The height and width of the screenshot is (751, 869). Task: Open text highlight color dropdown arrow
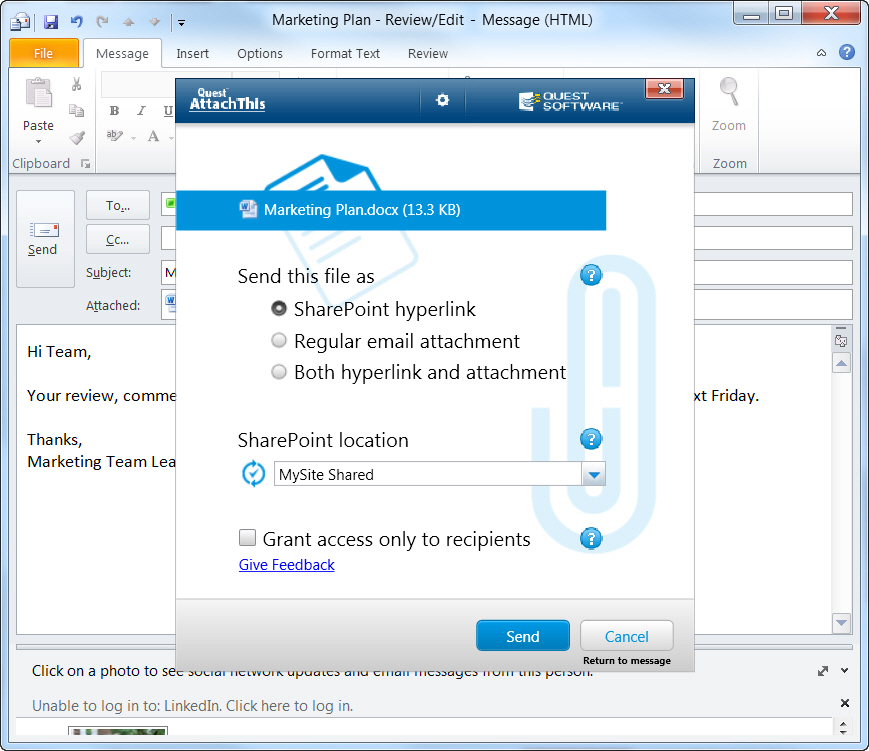[133, 137]
